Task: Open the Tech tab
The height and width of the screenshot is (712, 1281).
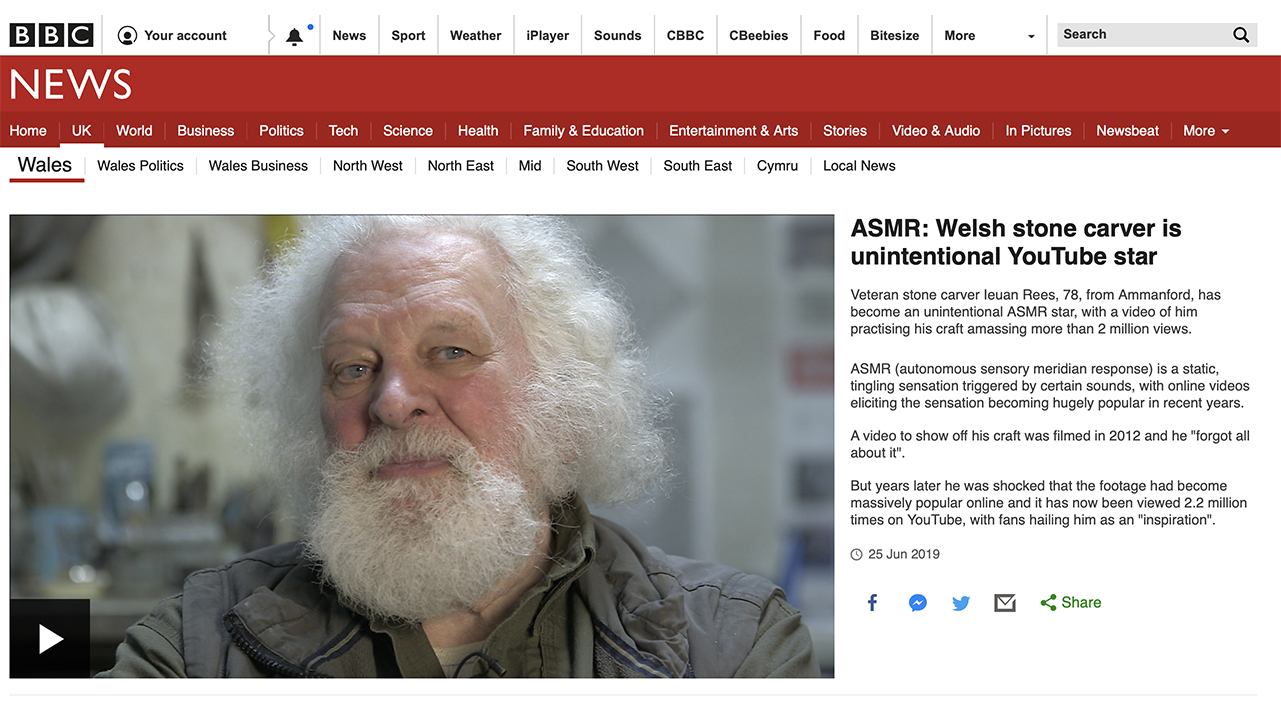Action: coord(343,131)
